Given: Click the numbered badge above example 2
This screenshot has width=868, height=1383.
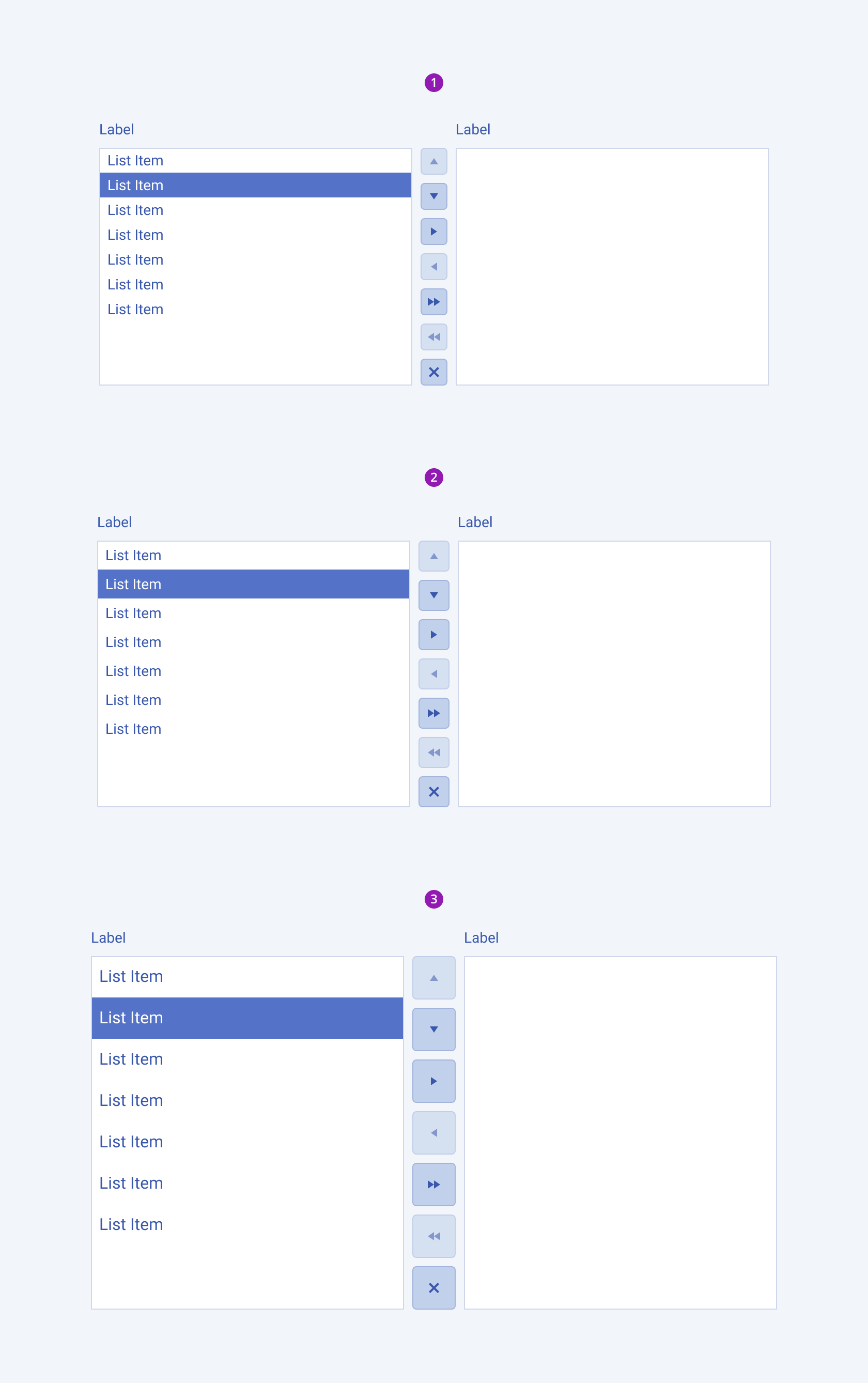Looking at the screenshot, I should coord(433,477).
